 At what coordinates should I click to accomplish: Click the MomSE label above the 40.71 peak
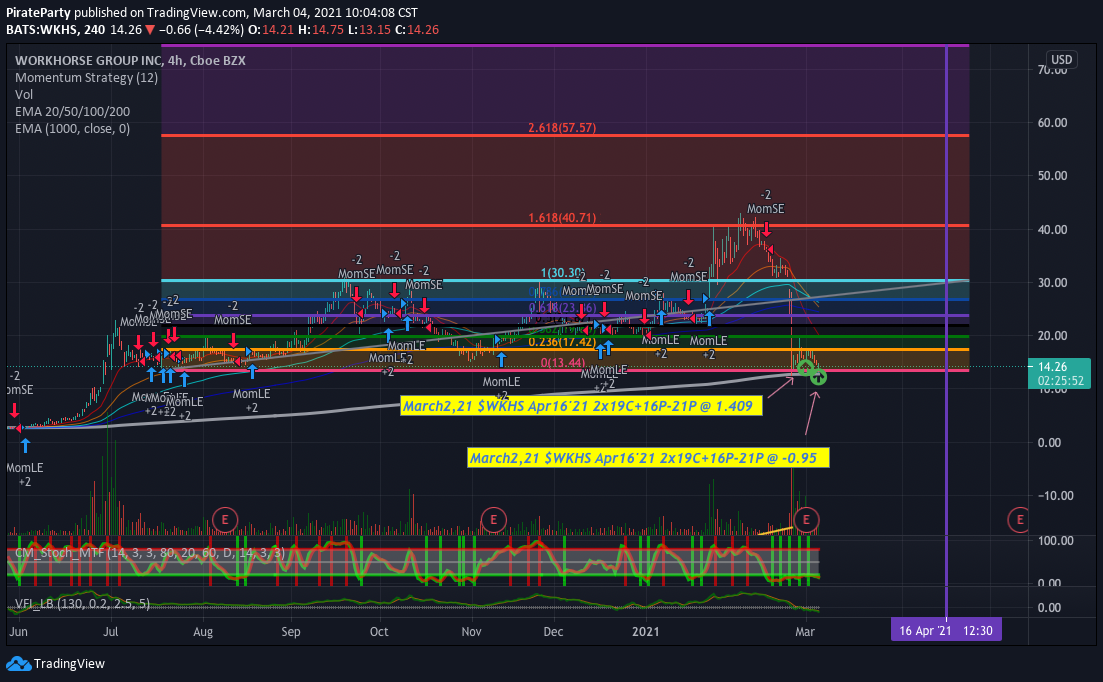point(765,209)
